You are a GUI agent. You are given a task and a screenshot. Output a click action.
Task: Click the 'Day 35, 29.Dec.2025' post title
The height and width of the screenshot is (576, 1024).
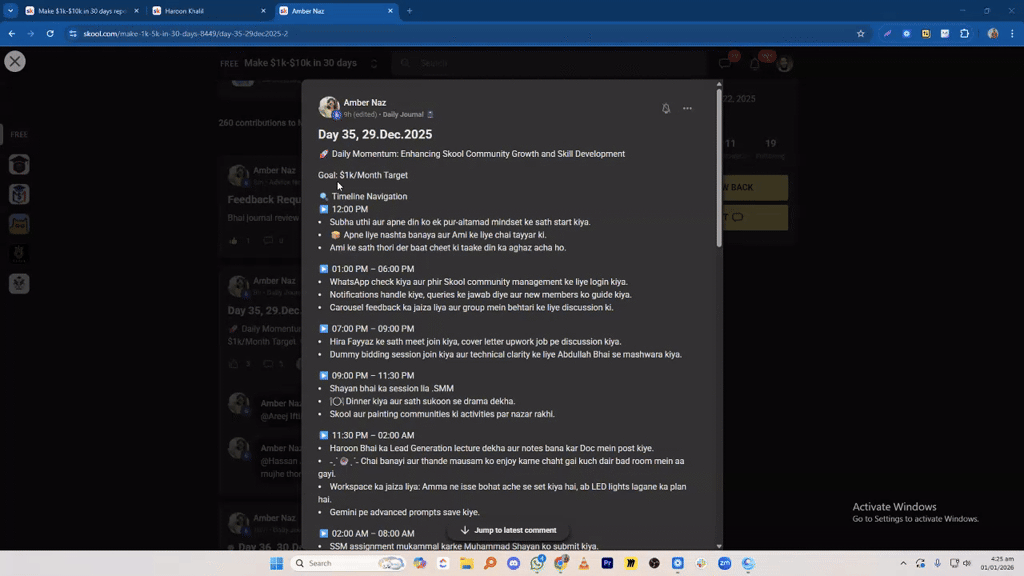click(375, 134)
